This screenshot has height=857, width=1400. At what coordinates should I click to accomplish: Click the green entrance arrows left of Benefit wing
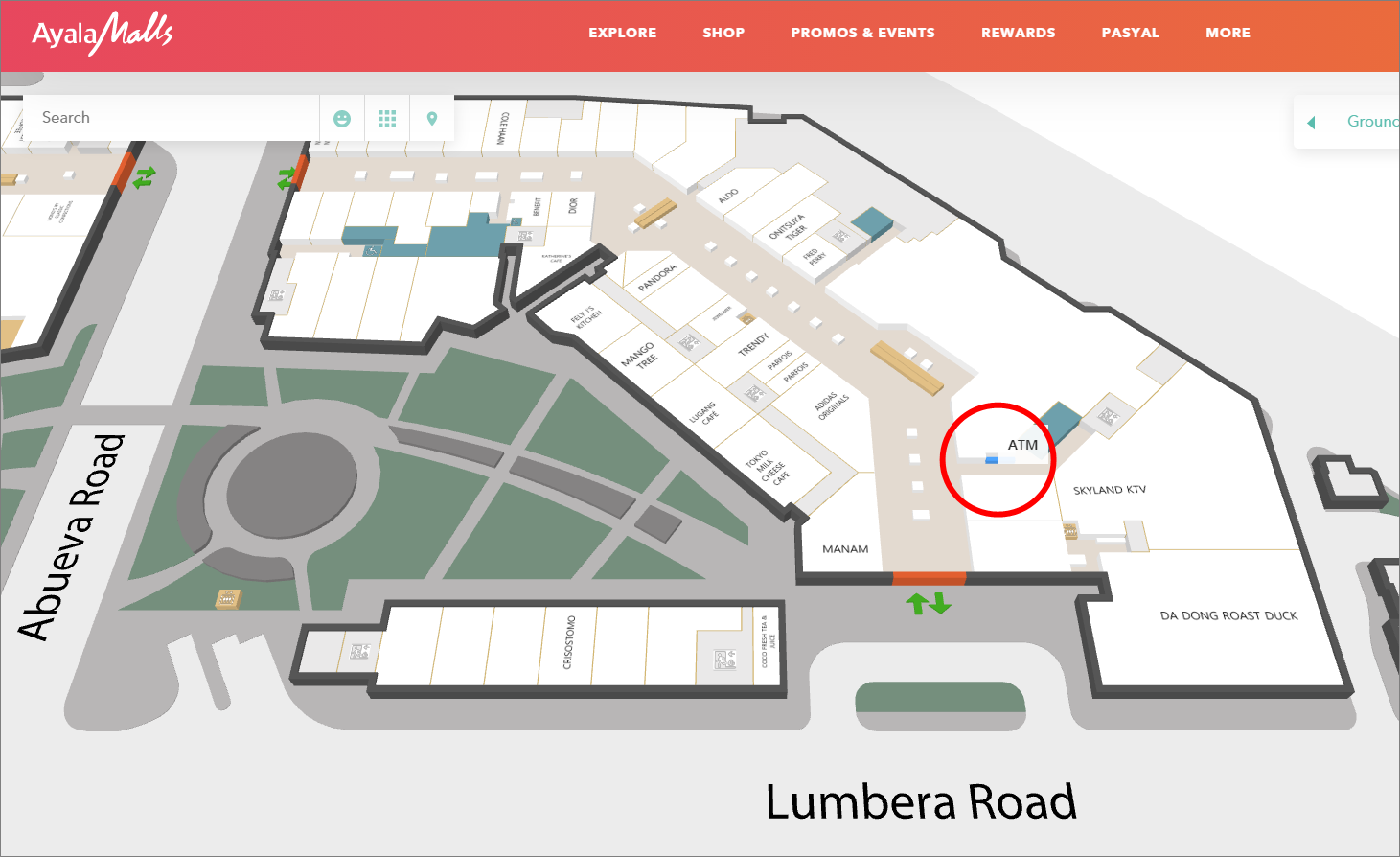[x=287, y=177]
